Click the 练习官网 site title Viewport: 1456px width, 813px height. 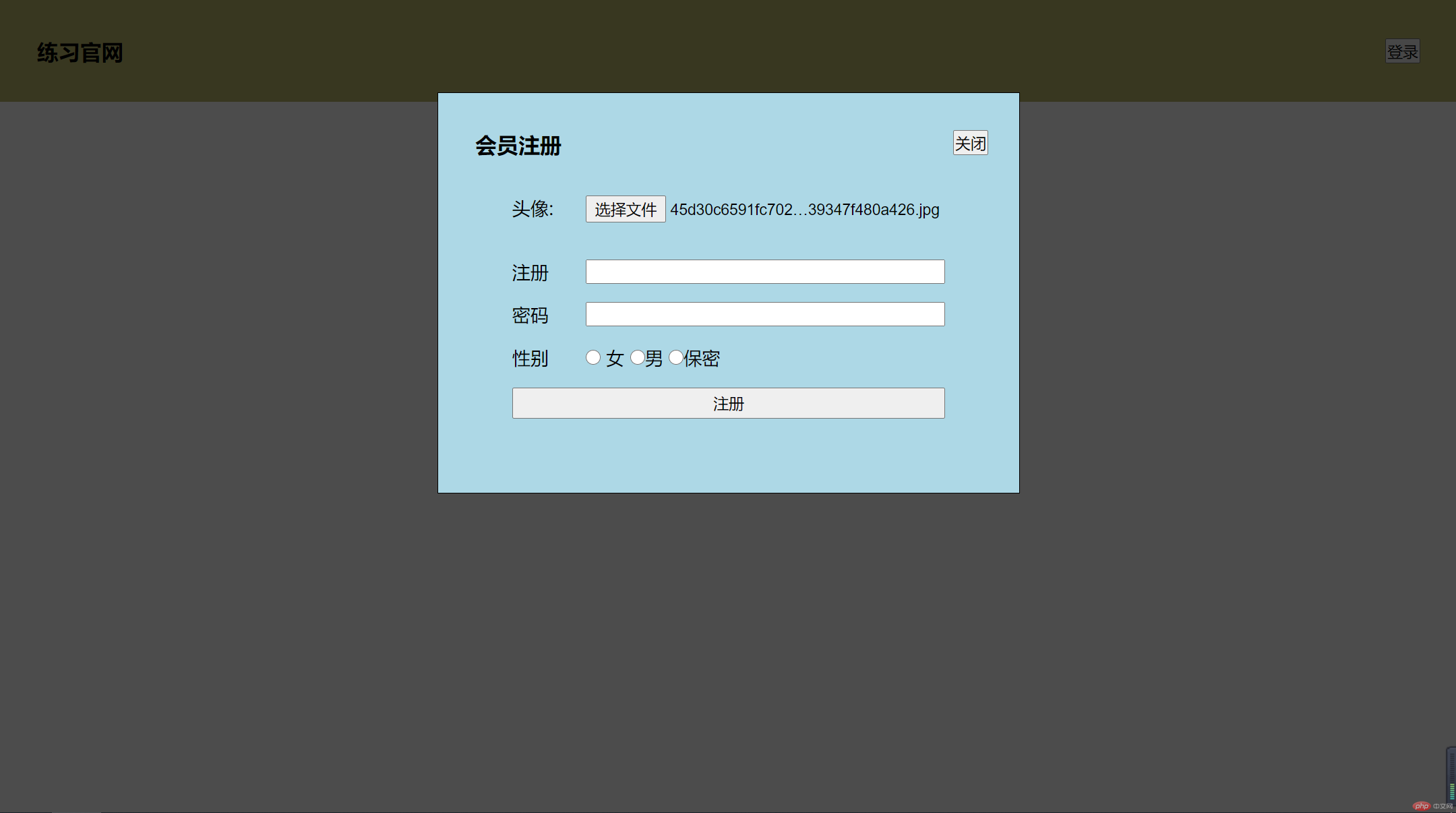(80, 53)
